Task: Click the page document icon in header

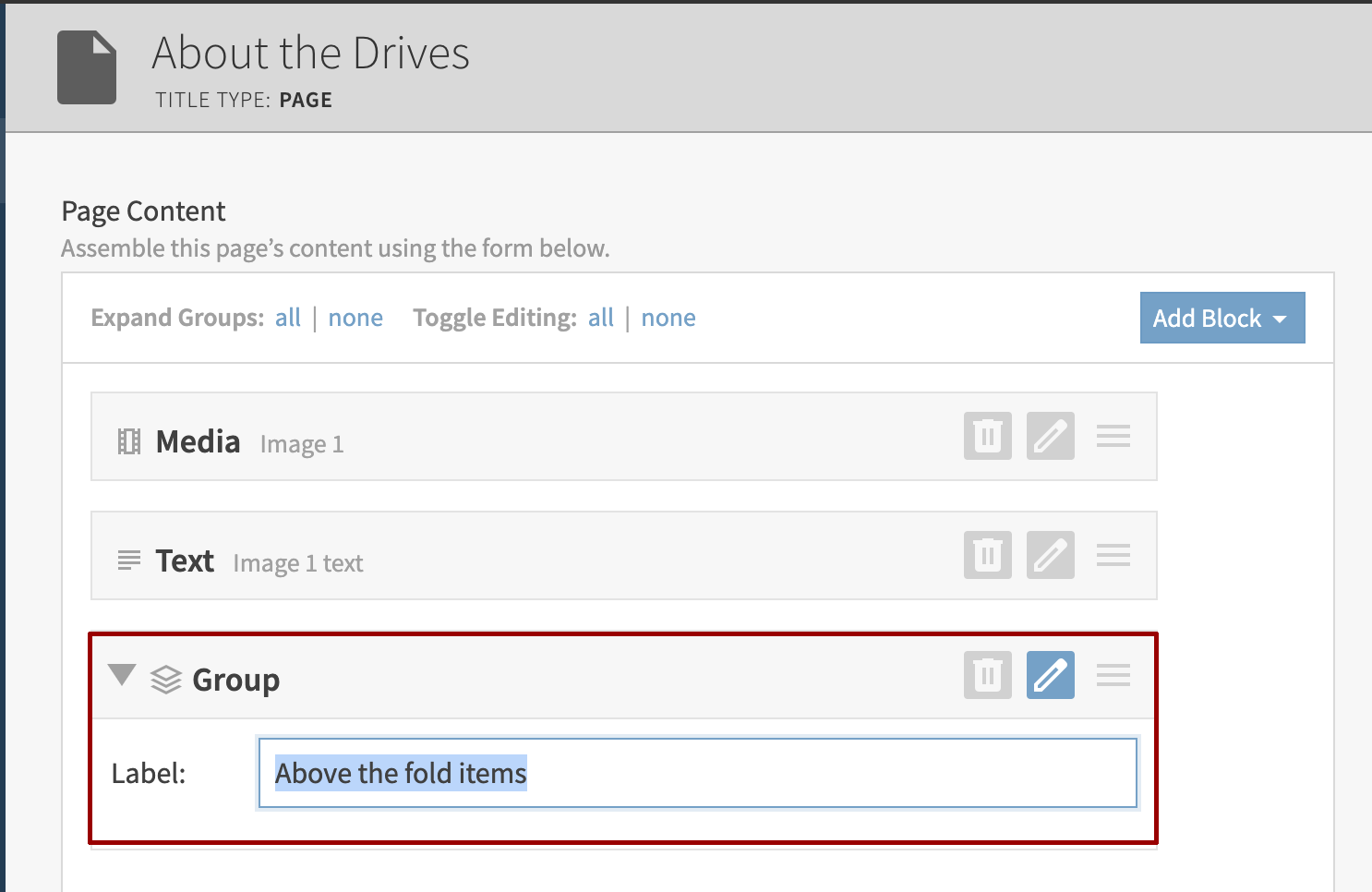Action: coord(87,67)
